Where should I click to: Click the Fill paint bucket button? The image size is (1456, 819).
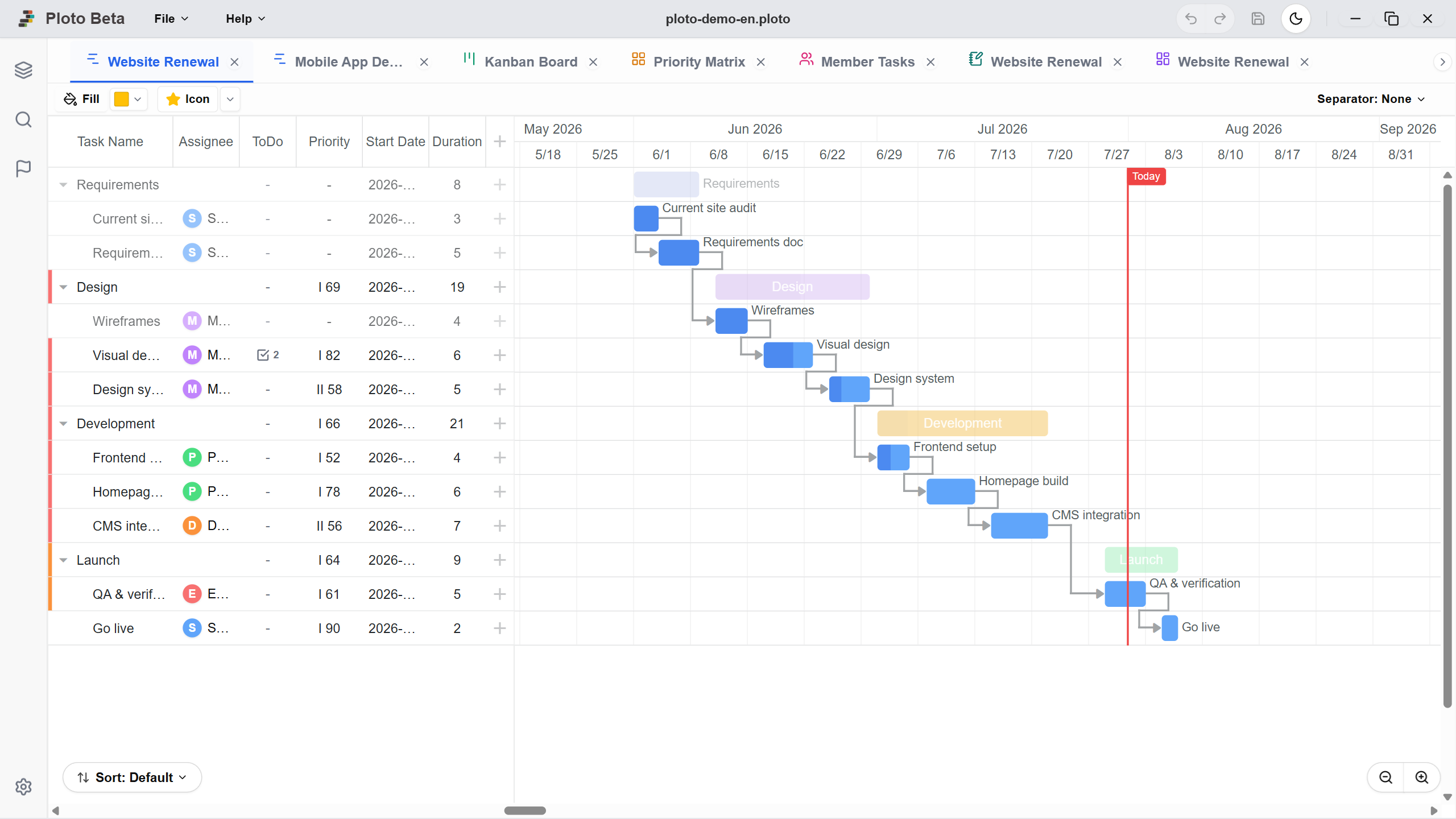click(81, 99)
